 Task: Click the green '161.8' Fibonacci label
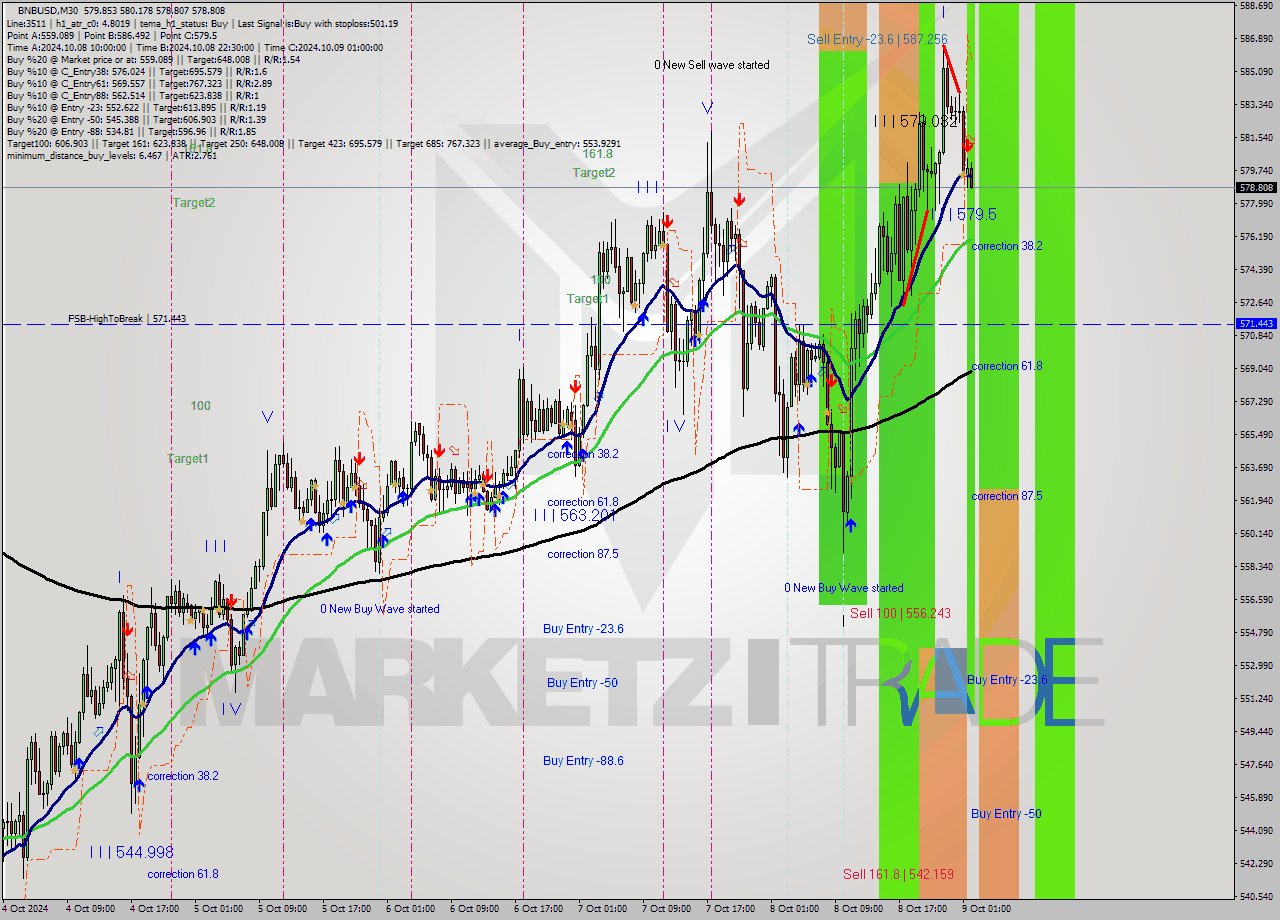(x=598, y=154)
